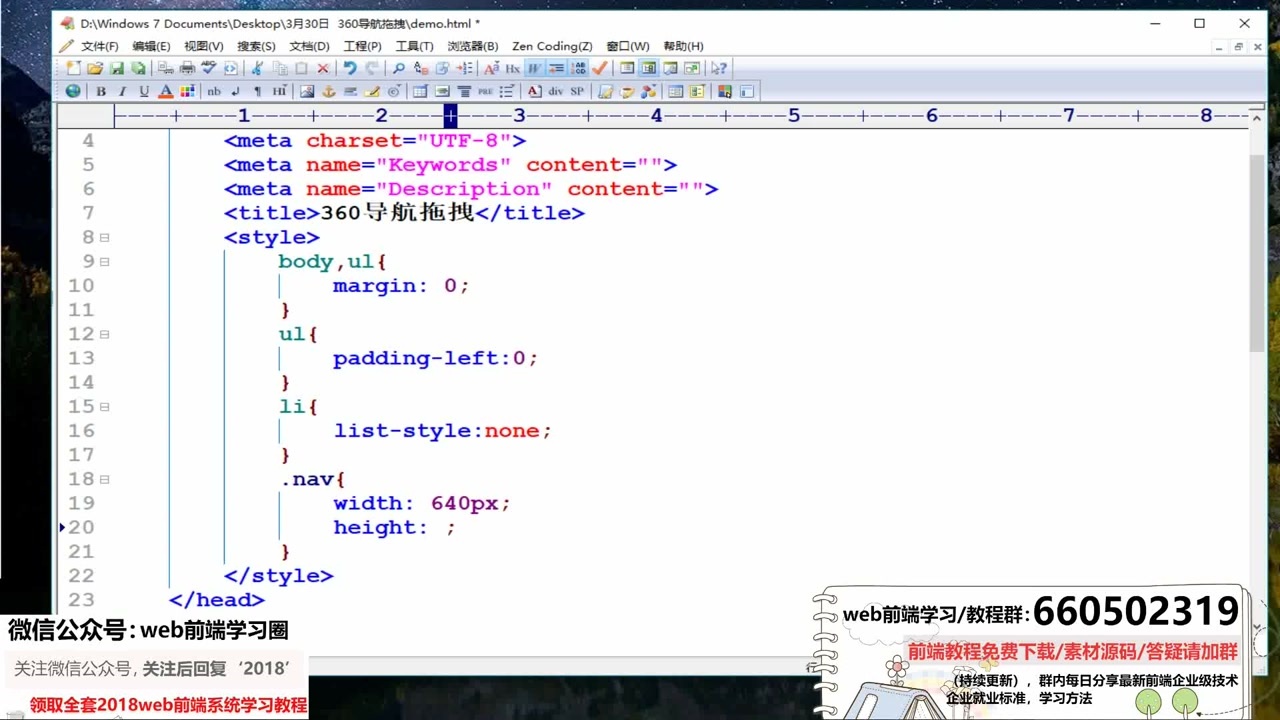1280x720 pixels.
Task: Run the ABC spell check
Action: pos(208,68)
